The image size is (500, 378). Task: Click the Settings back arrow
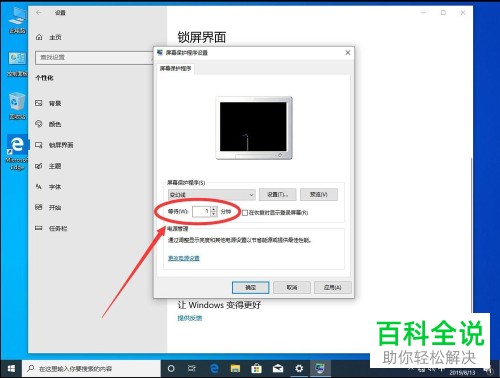[39, 13]
